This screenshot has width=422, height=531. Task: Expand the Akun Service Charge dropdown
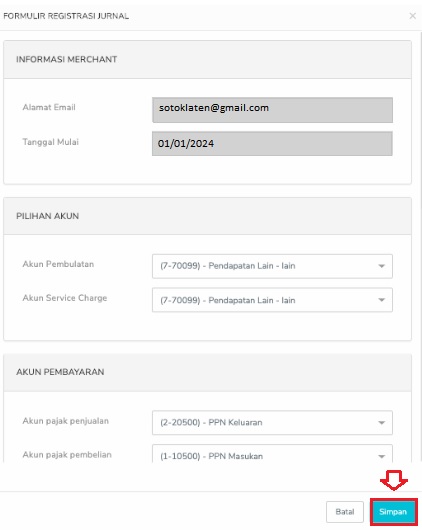click(272, 300)
